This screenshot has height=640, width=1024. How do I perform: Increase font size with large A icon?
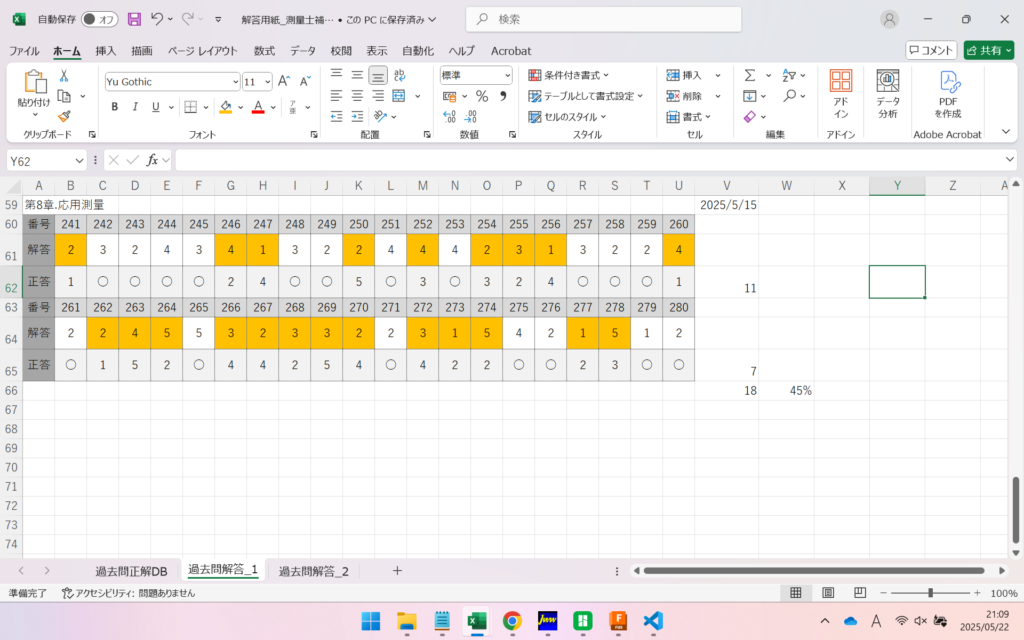[283, 81]
